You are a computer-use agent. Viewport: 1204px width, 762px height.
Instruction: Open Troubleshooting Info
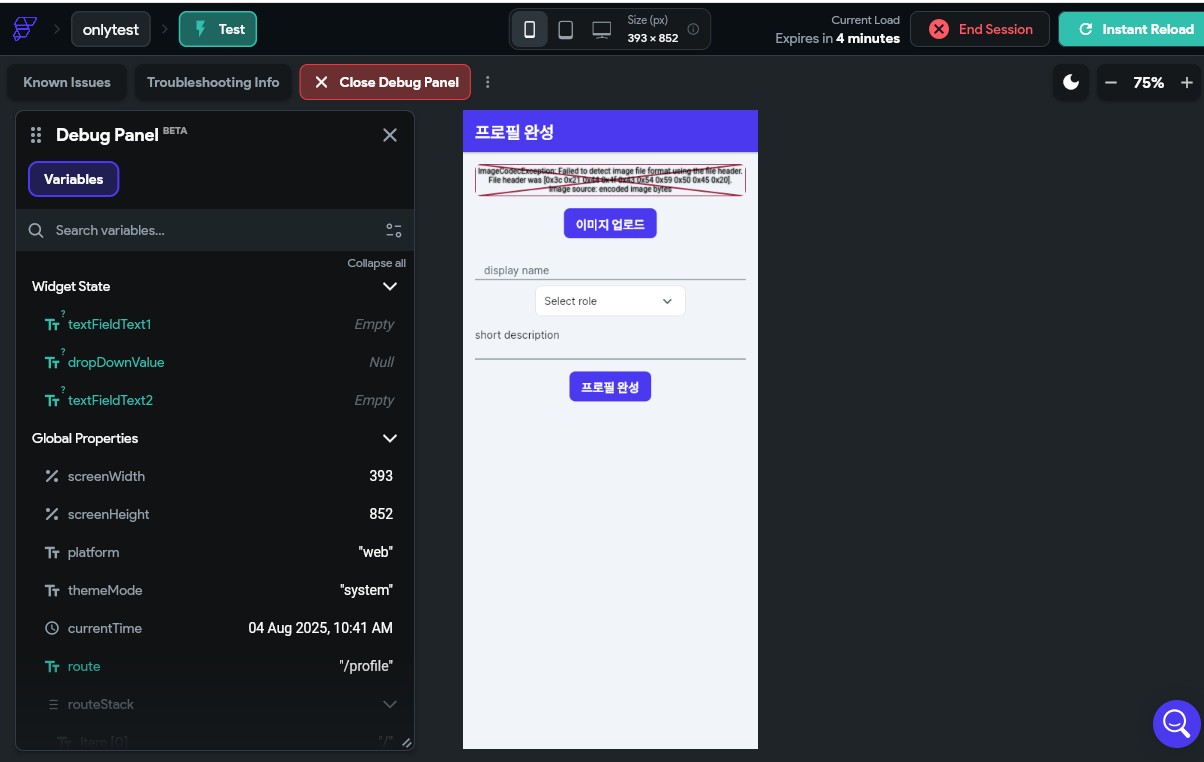tap(213, 82)
